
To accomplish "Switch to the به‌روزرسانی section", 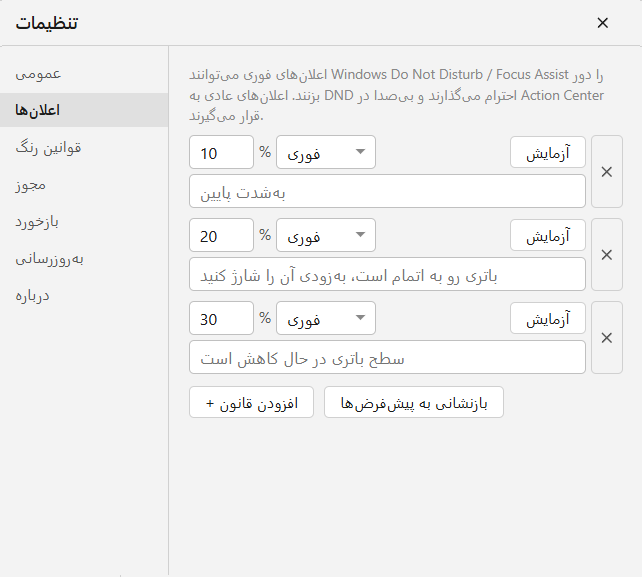I will (84, 259).
